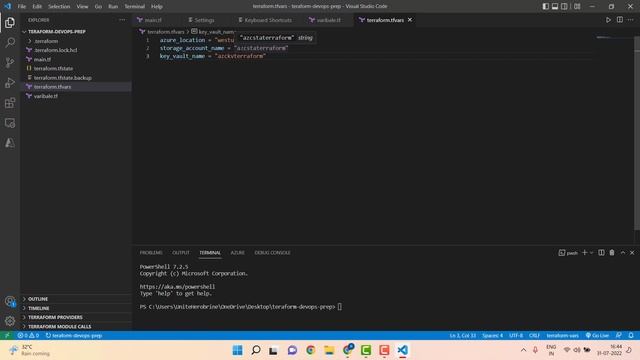
Task: Open the Selection menu
Action: pos(59,7)
